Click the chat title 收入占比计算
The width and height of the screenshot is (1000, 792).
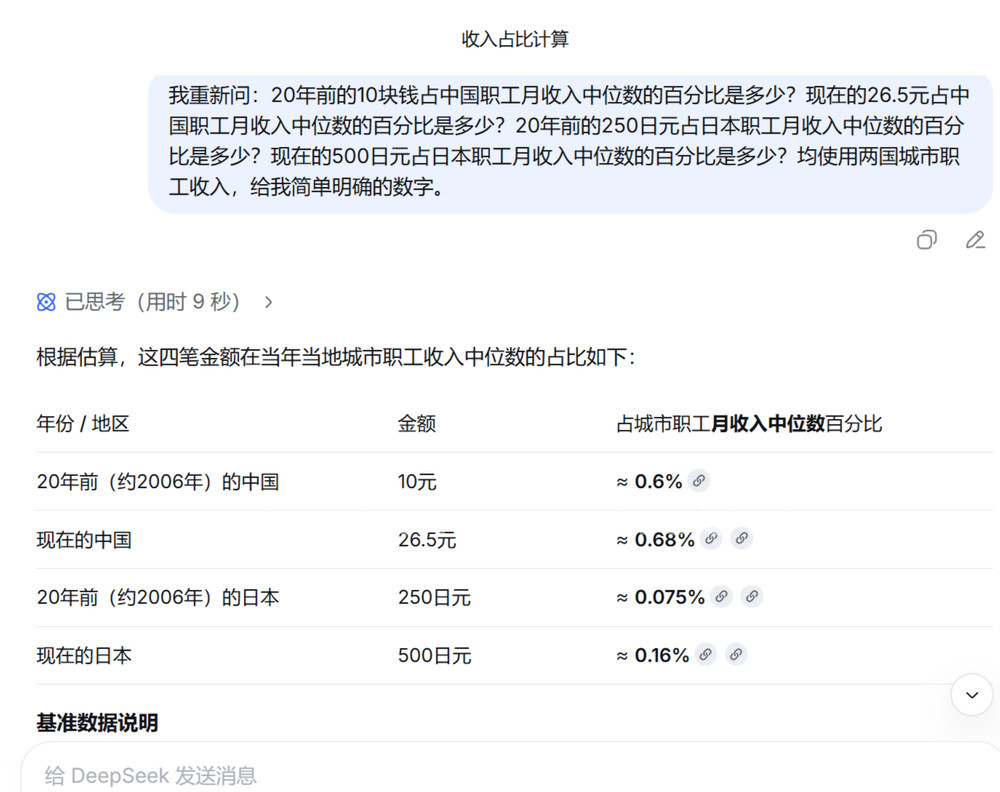click(x=515, y=40)
